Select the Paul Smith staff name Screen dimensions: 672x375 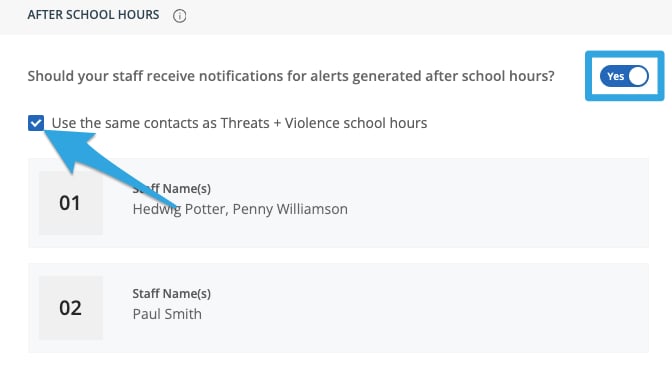point(167,314)
